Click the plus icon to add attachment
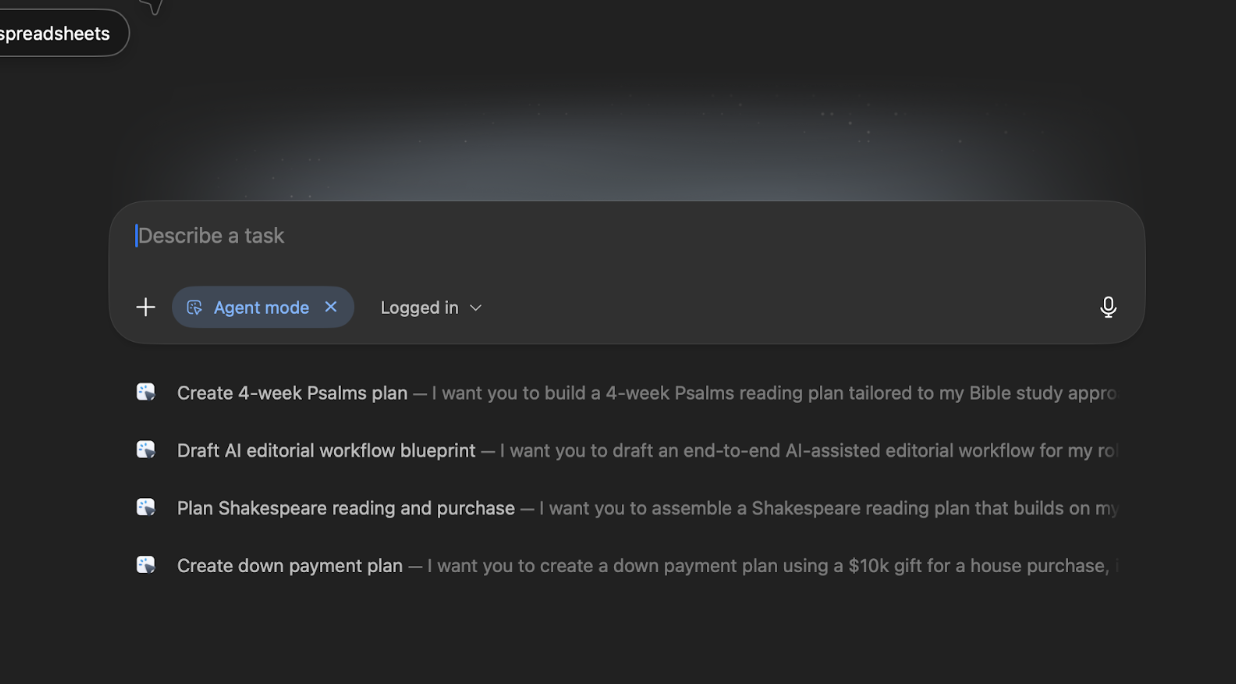 [x=145, y=307]
